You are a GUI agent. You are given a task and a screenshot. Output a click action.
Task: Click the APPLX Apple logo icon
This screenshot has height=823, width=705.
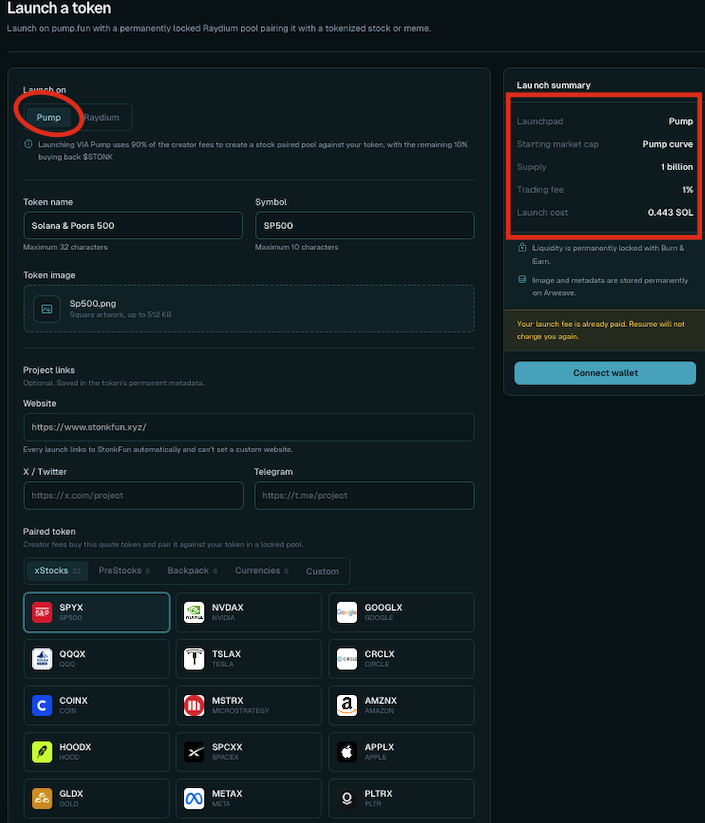[x=347, y=752]
